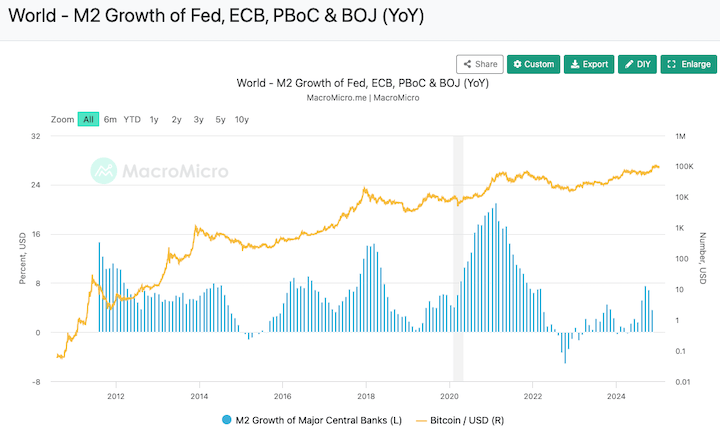Pick the 10y zoom range
720x436 pixels.
pos(242,119)
